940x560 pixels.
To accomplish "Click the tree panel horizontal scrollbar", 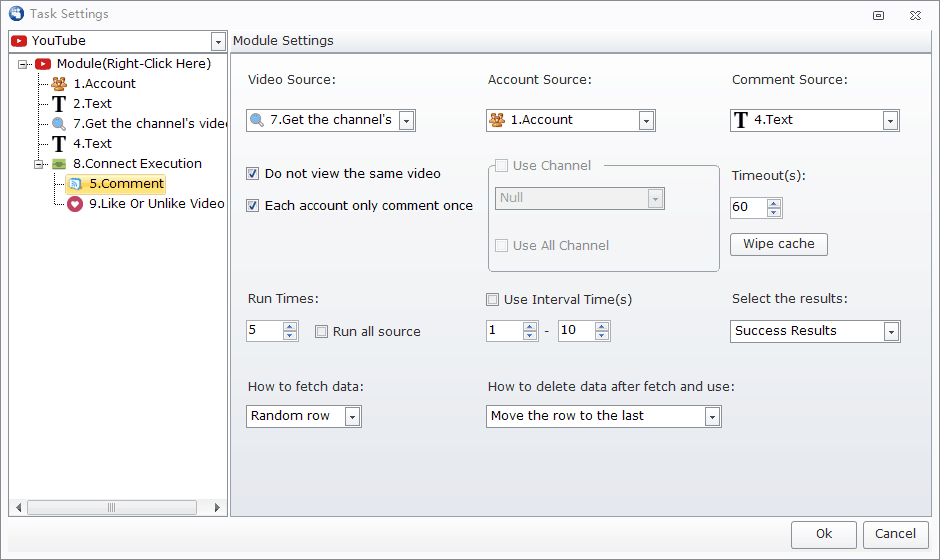I will click(x=111, y=508).
